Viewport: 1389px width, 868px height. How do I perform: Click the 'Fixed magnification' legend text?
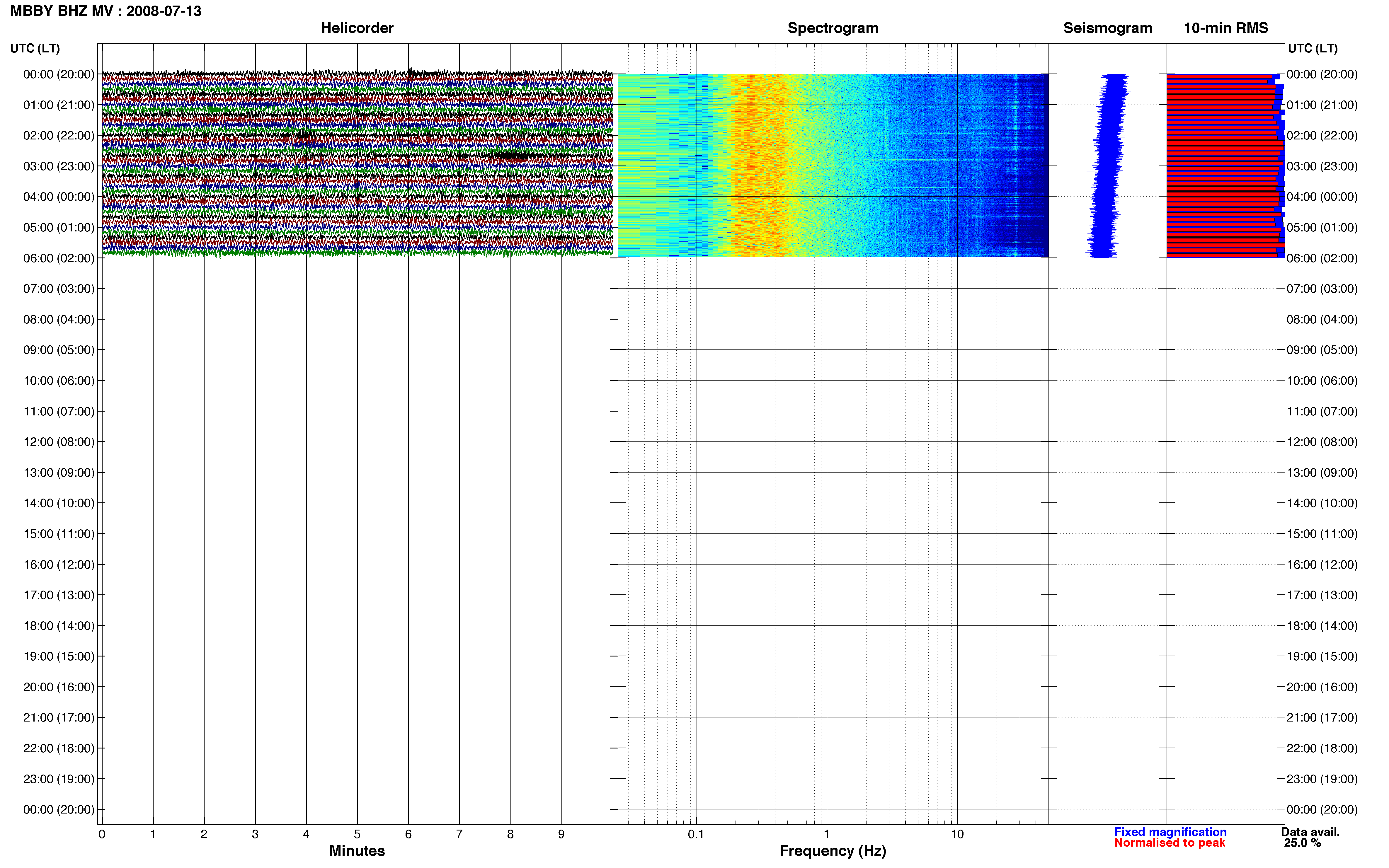click(x=1170, y=832)
